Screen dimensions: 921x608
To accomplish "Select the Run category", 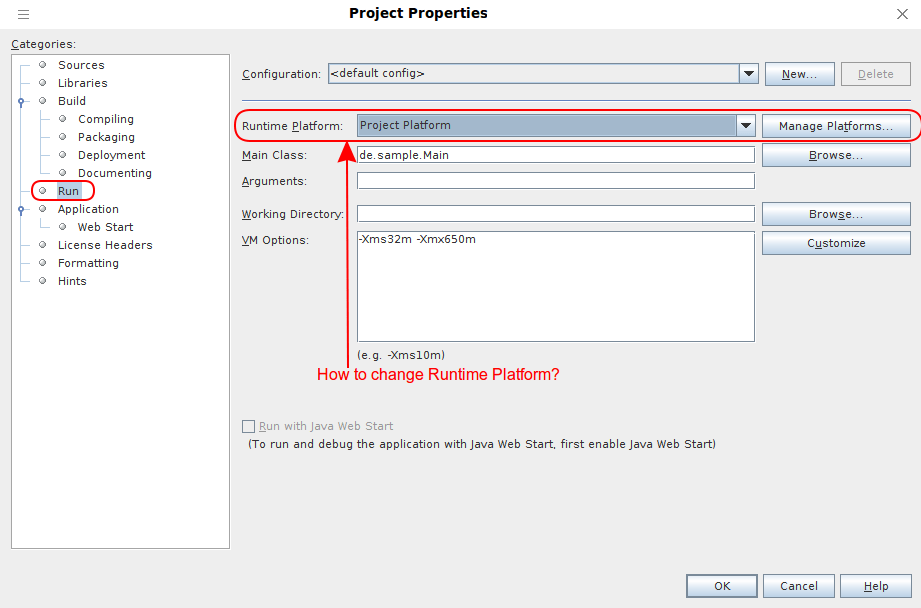I will point(70,191).
